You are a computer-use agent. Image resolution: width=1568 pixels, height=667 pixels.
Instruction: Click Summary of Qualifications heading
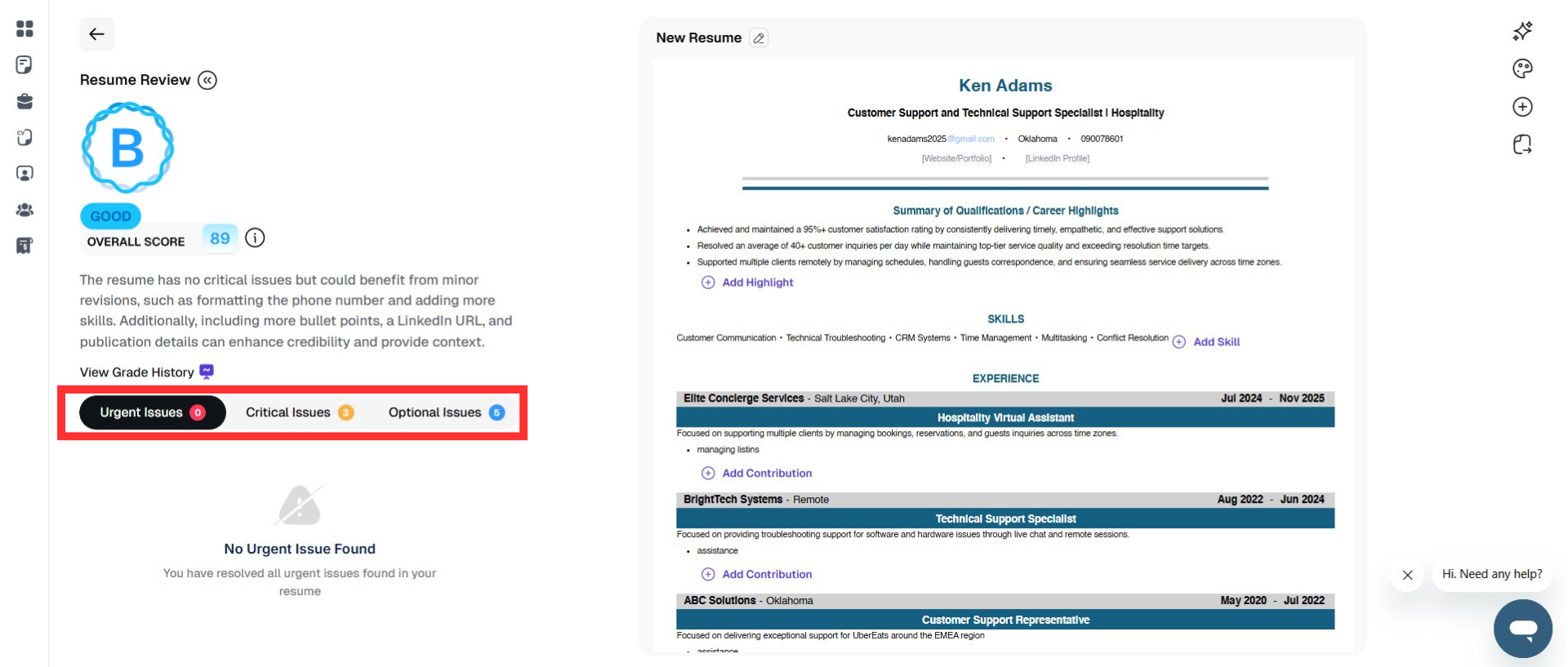pos(1005,211)
